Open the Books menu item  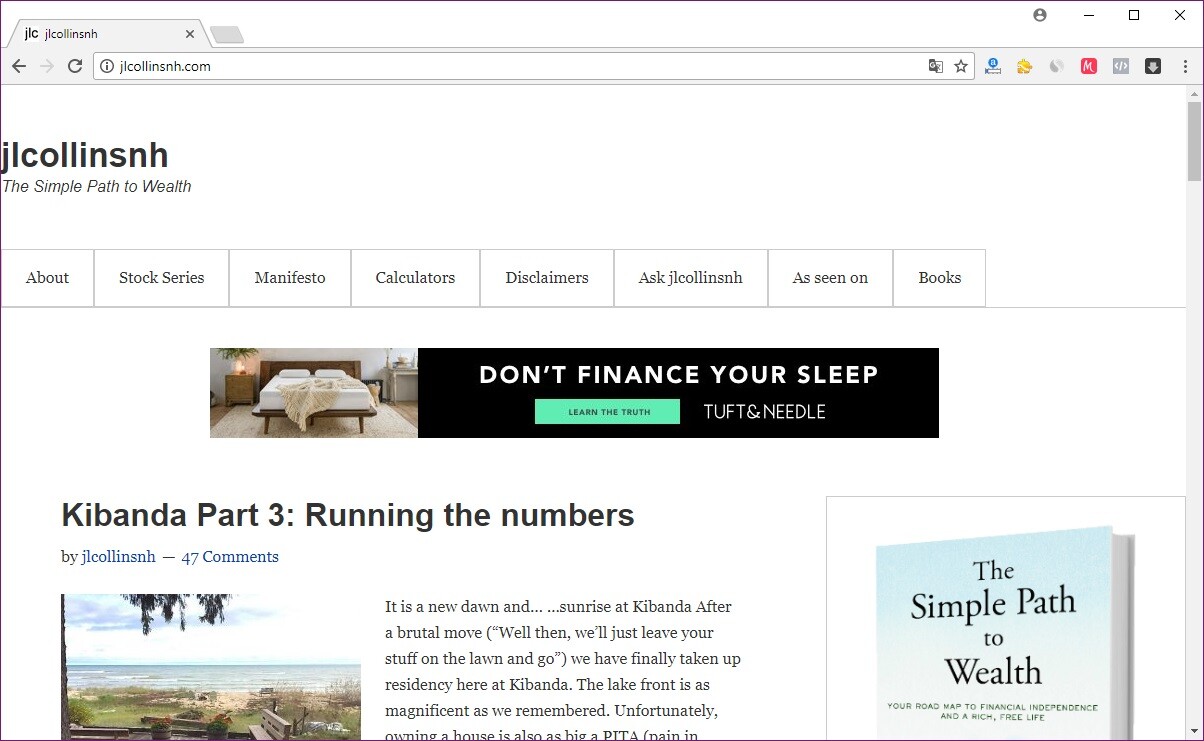click(x=940, y=278)
